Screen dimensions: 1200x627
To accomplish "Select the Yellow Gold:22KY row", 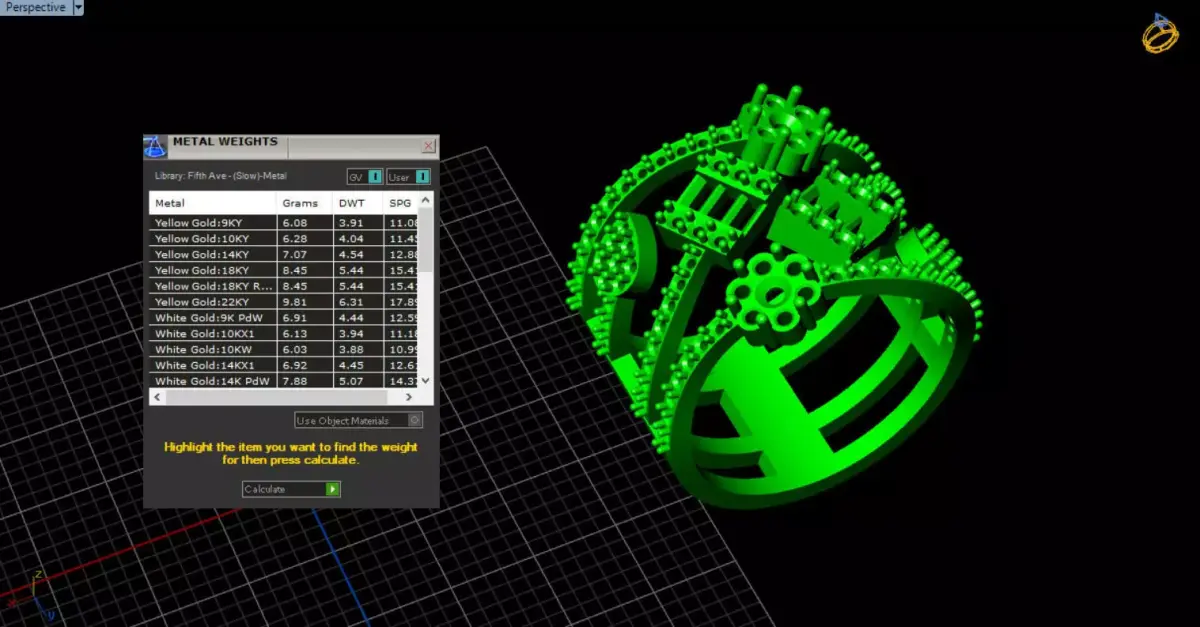I will 283,302.
